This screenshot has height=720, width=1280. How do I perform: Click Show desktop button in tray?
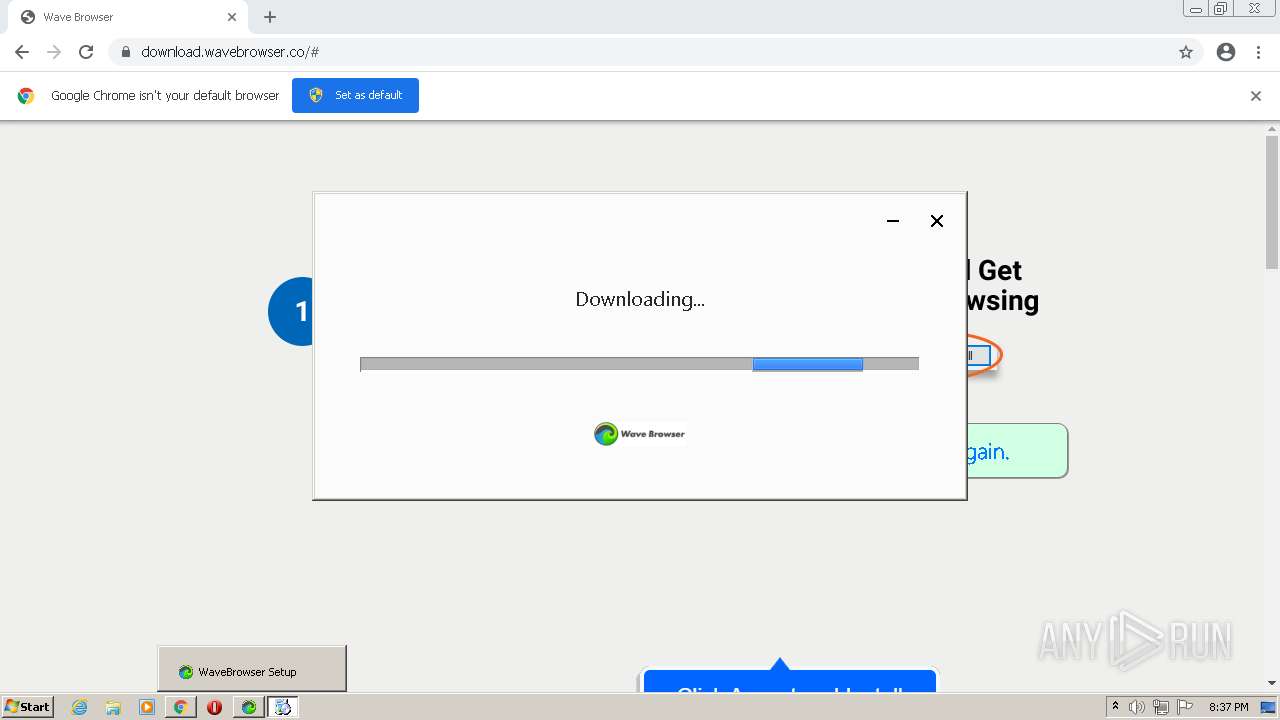click(x=1268, y=707)
